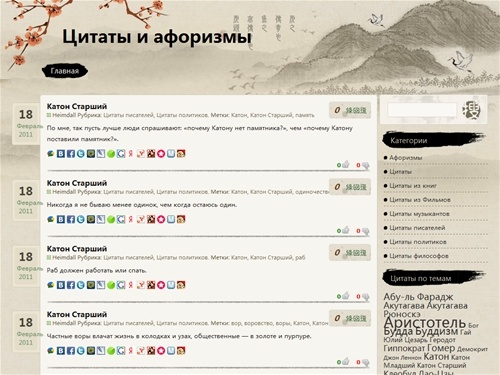Open the Цитаты из Фильмов category
This screenshot has width=500, height=375.
tap(420, 200)
